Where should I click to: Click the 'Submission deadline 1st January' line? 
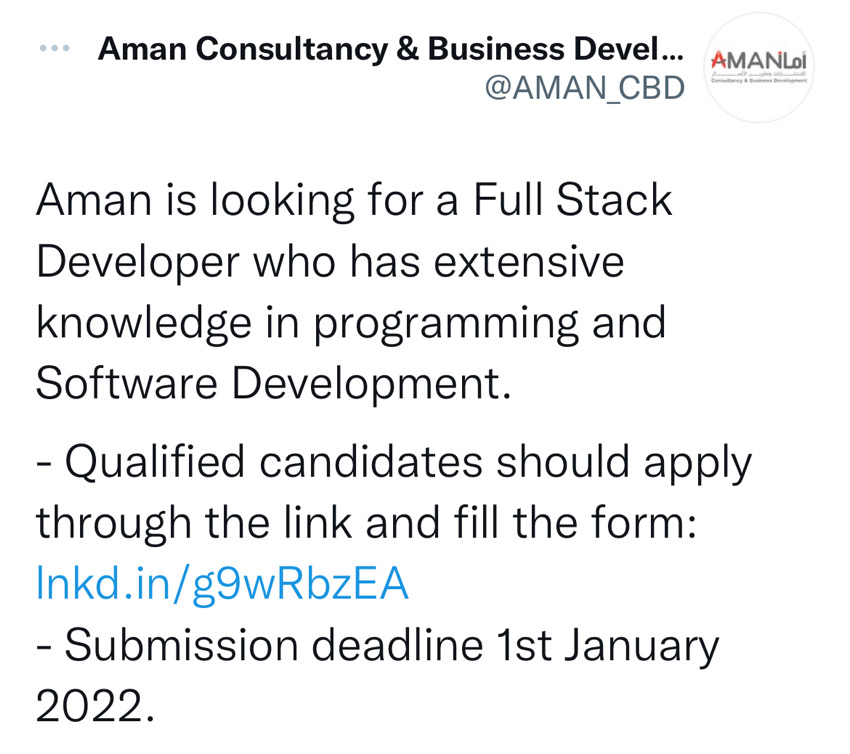coord(377,646)
